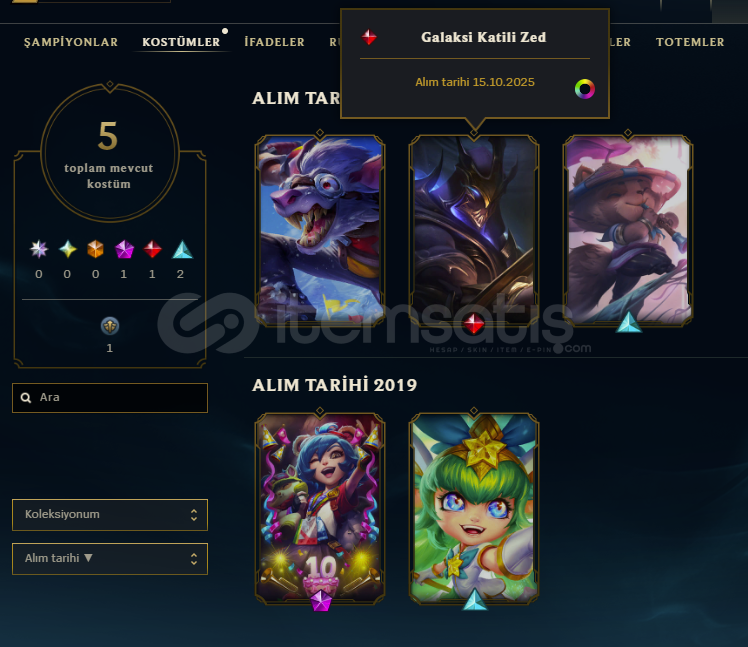This screenshot has height=647, width=748.
Task: Switch to the ŞAMPİYONLAR tab
Action: coord(71,42)
